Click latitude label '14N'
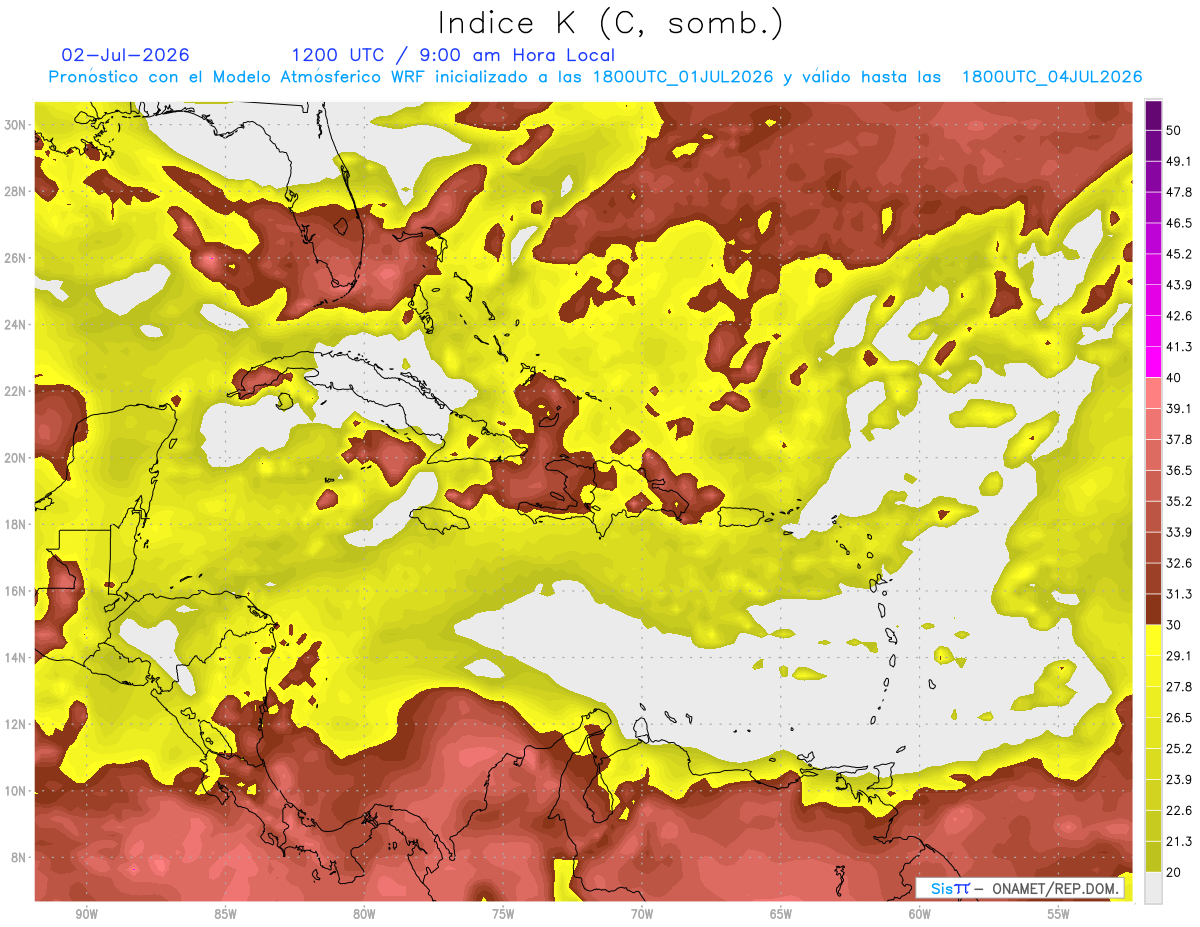The image size is (1200, 927). tap(16, 658)
